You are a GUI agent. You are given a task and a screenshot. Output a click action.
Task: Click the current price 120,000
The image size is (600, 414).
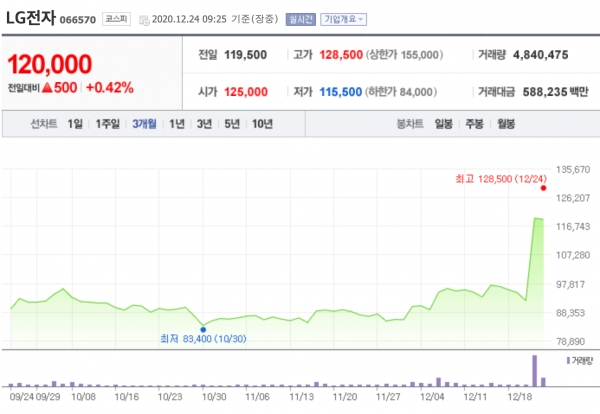[x=50, y=64]
